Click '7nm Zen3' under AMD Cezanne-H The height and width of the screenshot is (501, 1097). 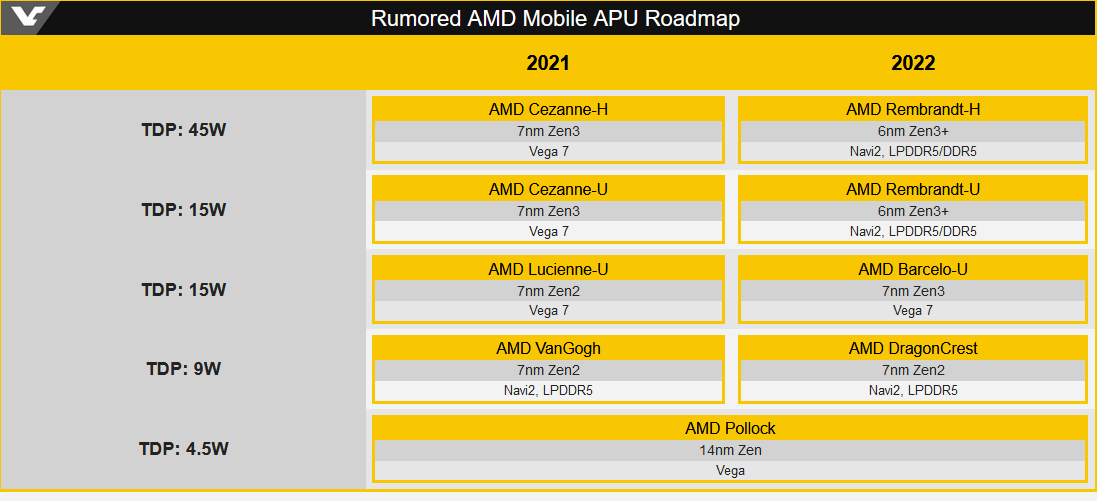[x=548, y=131]
